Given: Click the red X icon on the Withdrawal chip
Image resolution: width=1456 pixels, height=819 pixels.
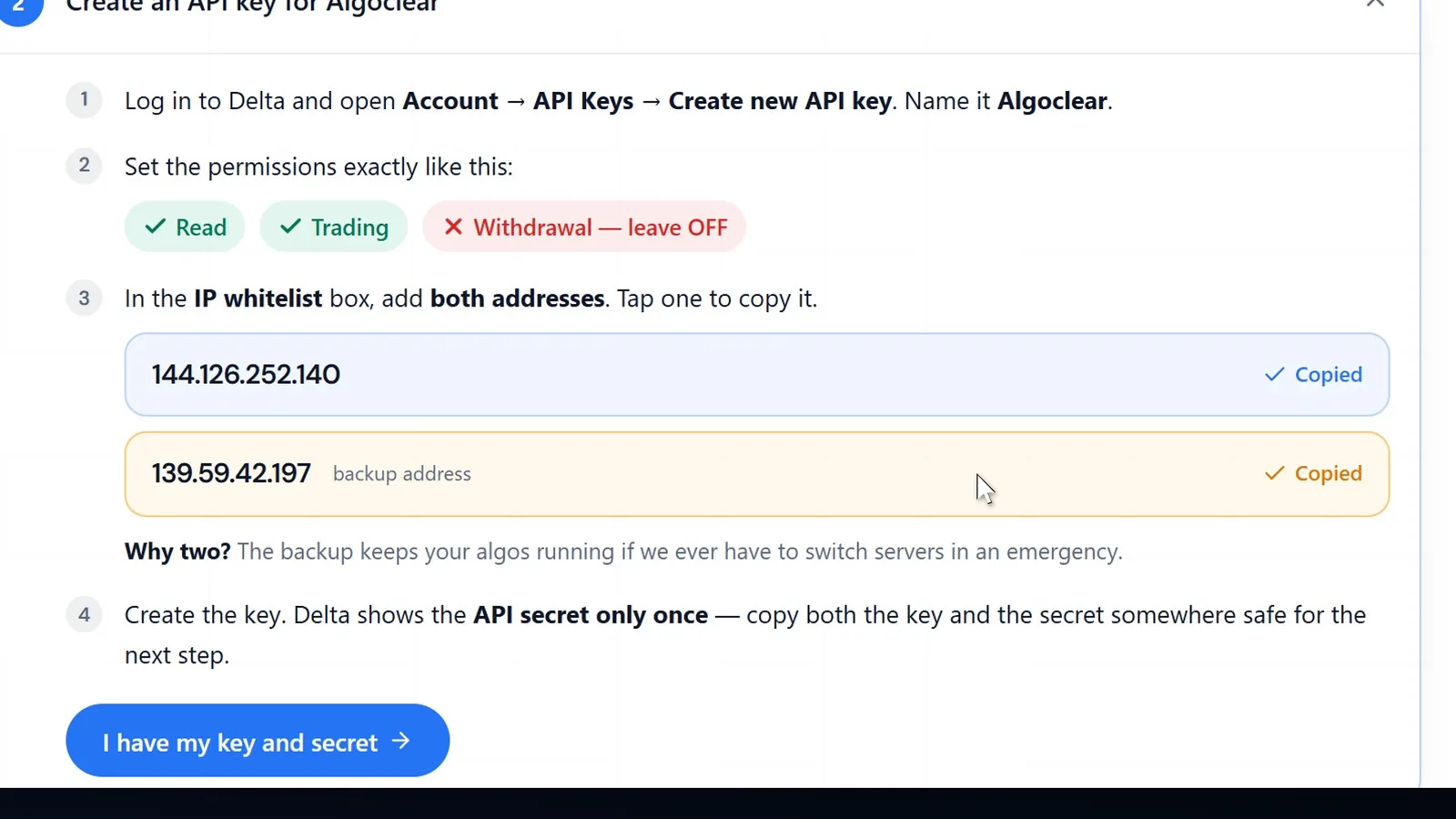Looking at the screenshot, I should (453, 227).
